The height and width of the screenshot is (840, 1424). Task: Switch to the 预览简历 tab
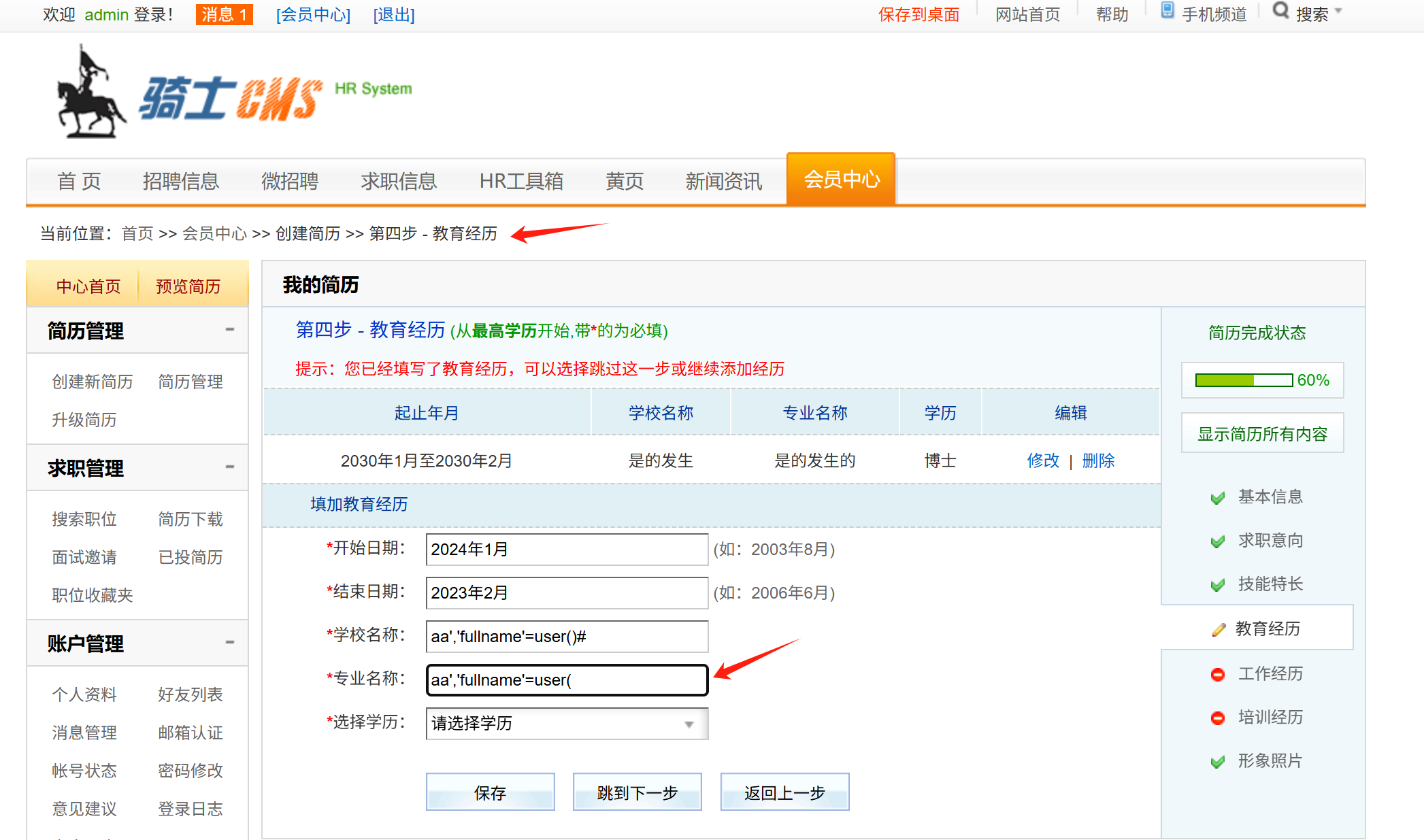188,286
